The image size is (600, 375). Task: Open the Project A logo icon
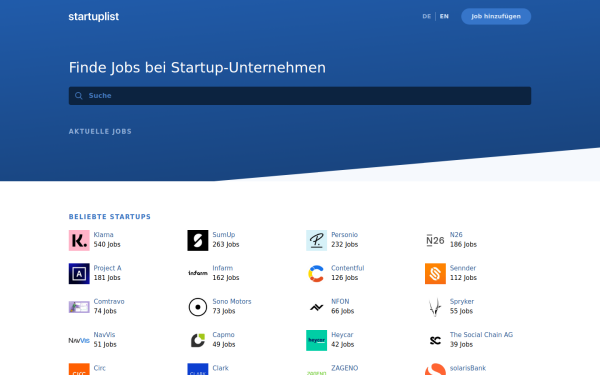tap(79, 274)
